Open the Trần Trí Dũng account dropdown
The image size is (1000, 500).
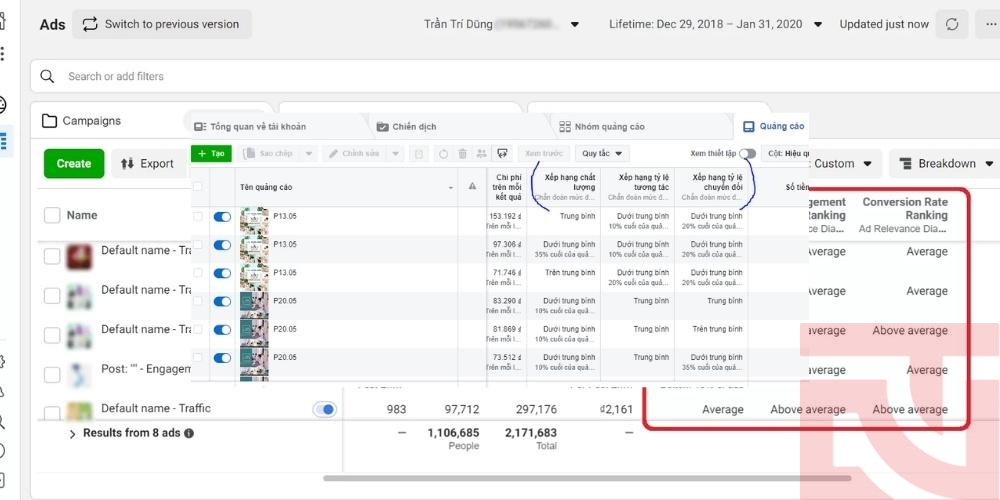coord(575,25)
